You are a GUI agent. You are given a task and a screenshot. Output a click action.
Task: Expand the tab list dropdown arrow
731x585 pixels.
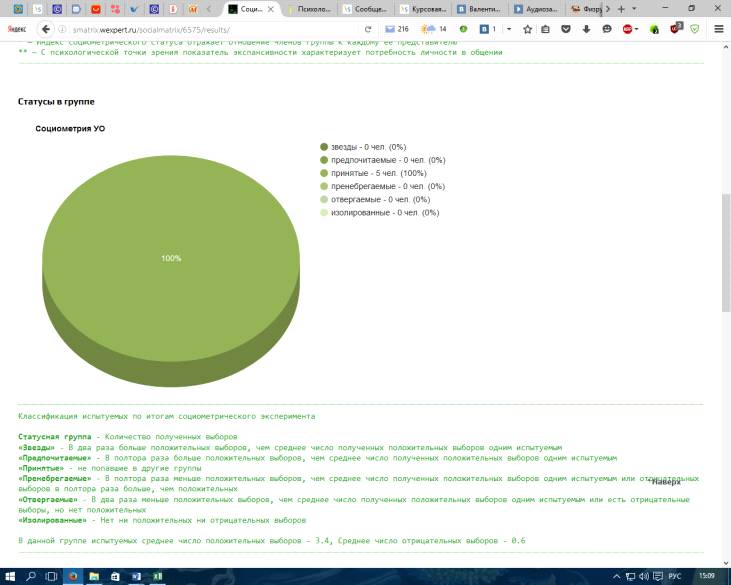635,9
